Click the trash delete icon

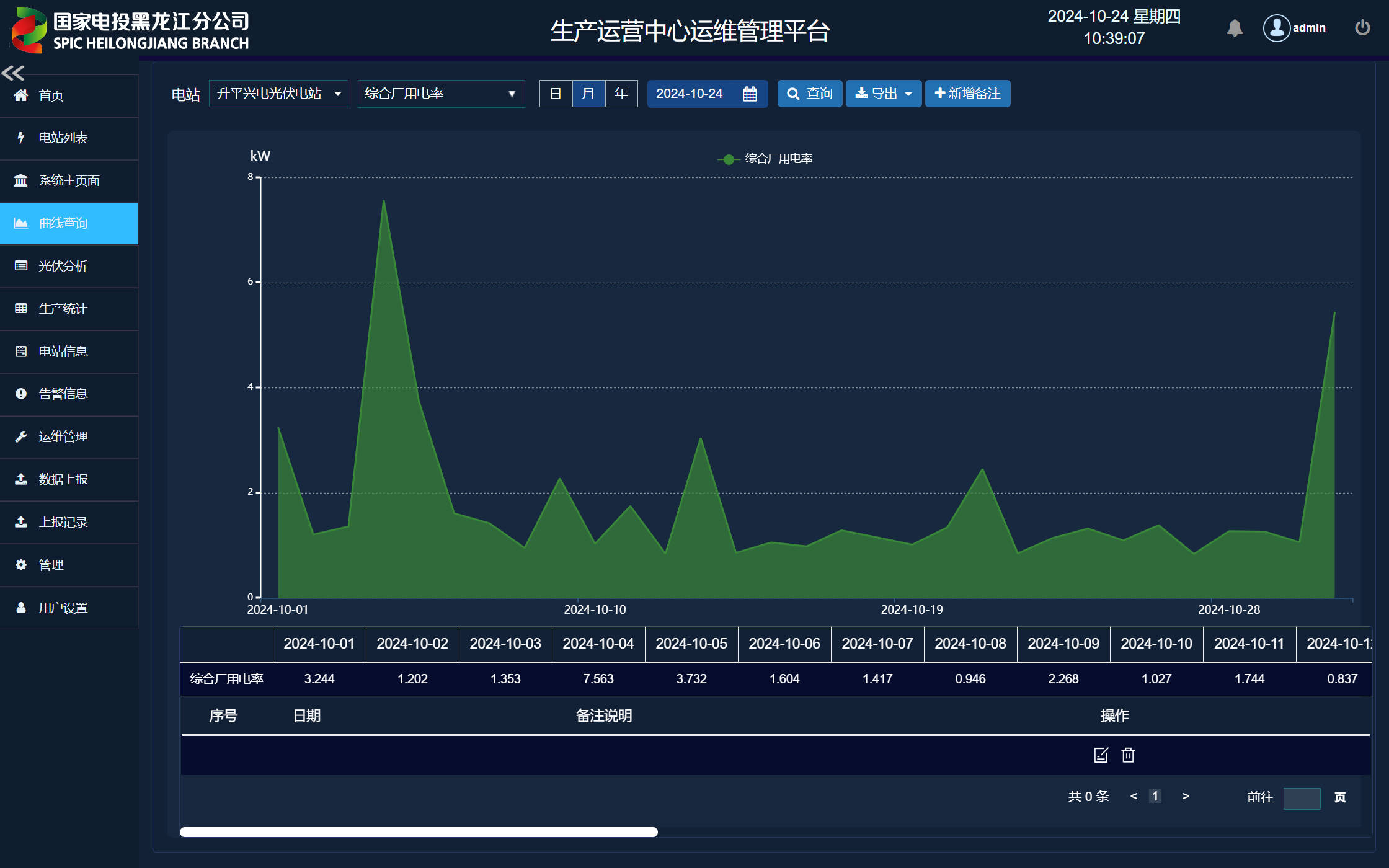point(1128,755)
